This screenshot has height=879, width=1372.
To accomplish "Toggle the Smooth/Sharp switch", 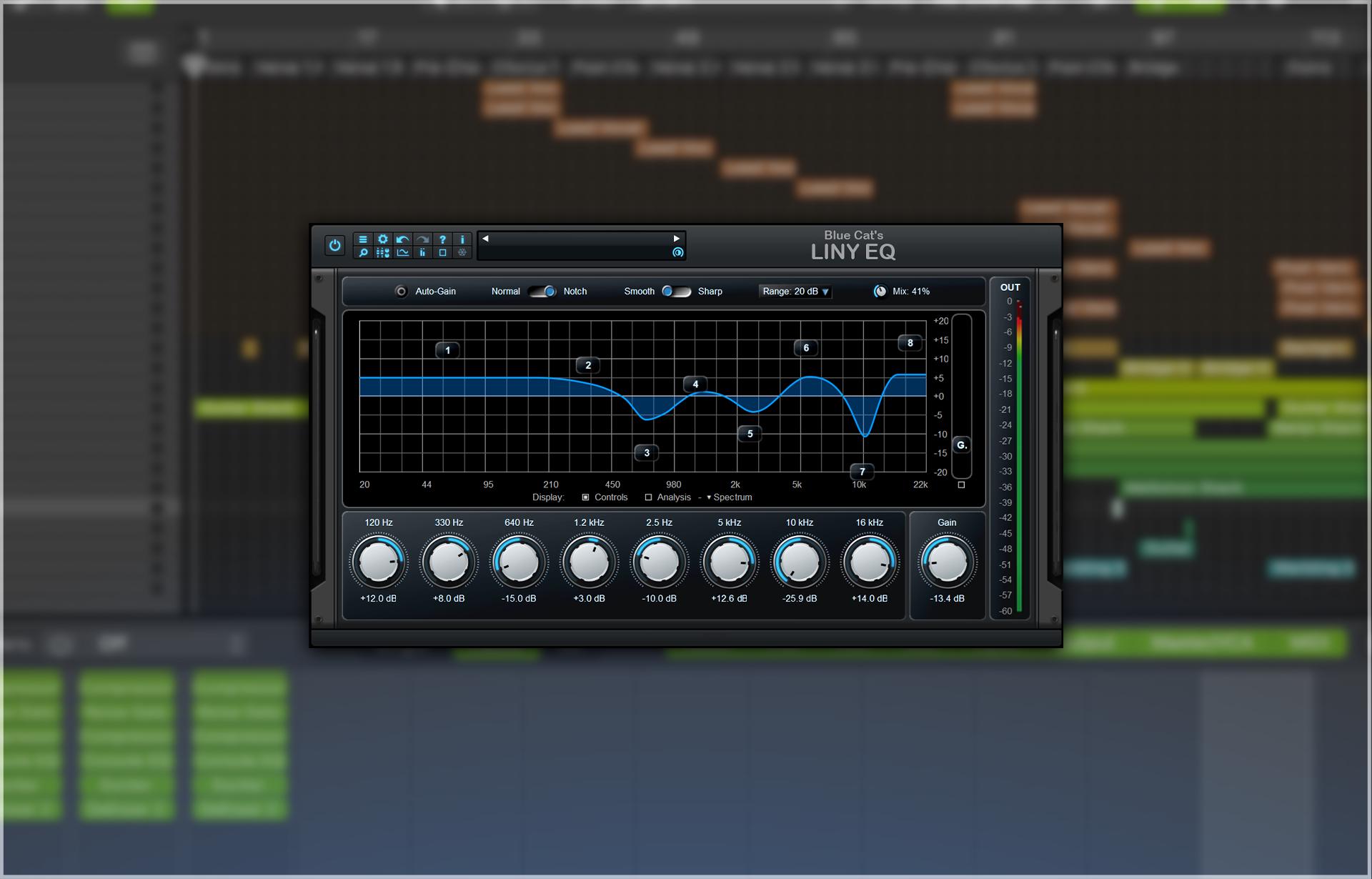I will pos(676,292).
